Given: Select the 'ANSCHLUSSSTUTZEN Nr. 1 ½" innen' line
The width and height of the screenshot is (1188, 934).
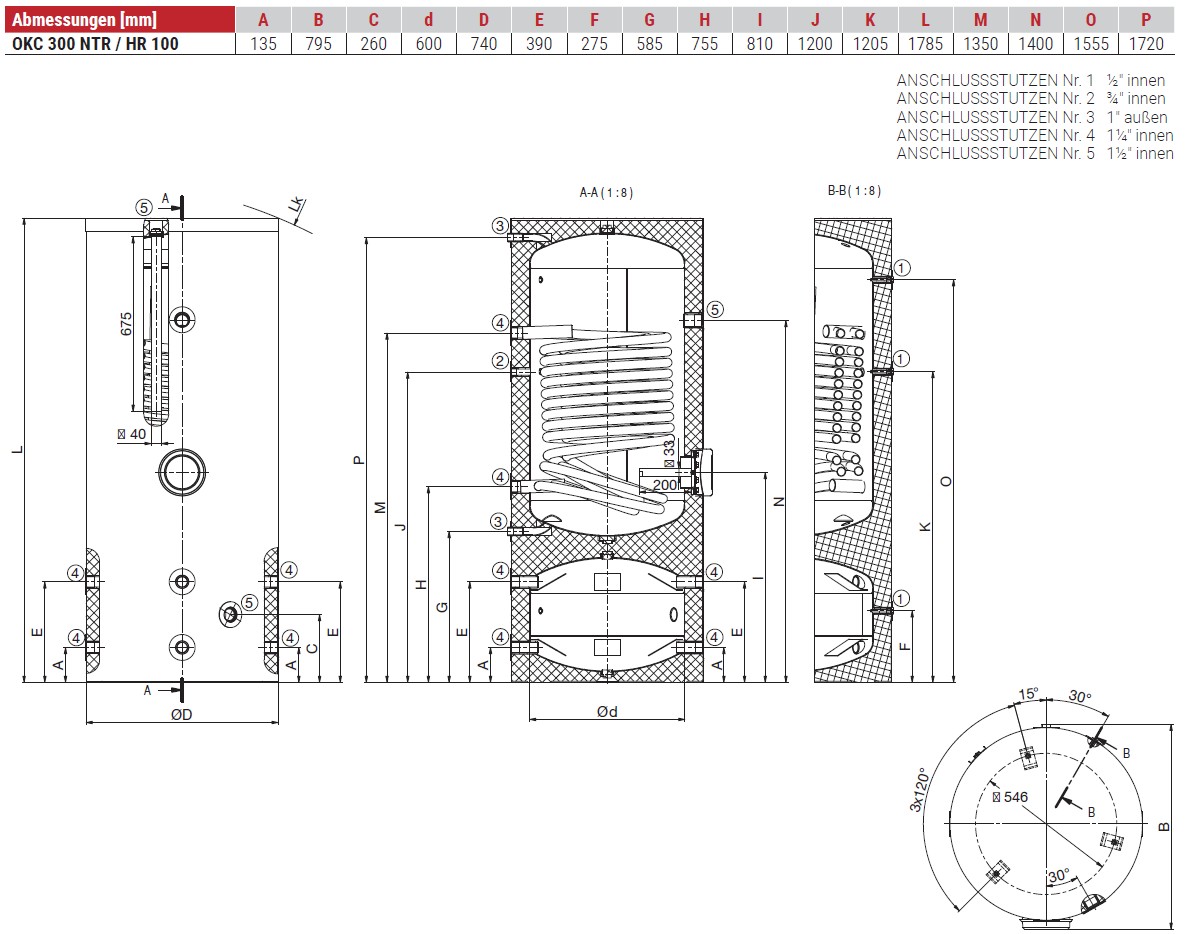Looking at the screenshot, I should click(1030, 80).
